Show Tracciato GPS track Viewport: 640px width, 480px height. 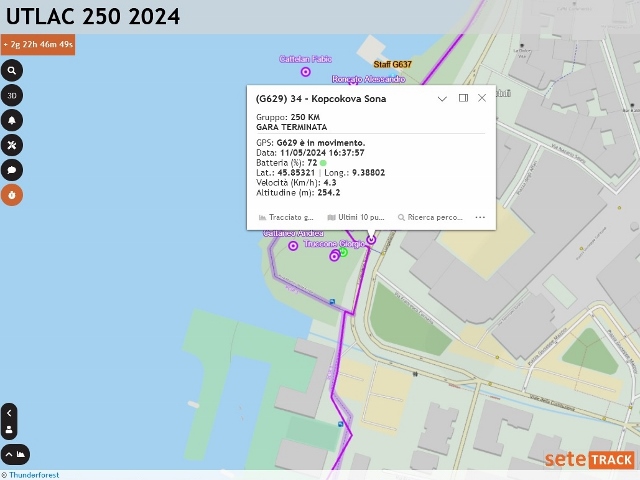(x=286, y=217)
